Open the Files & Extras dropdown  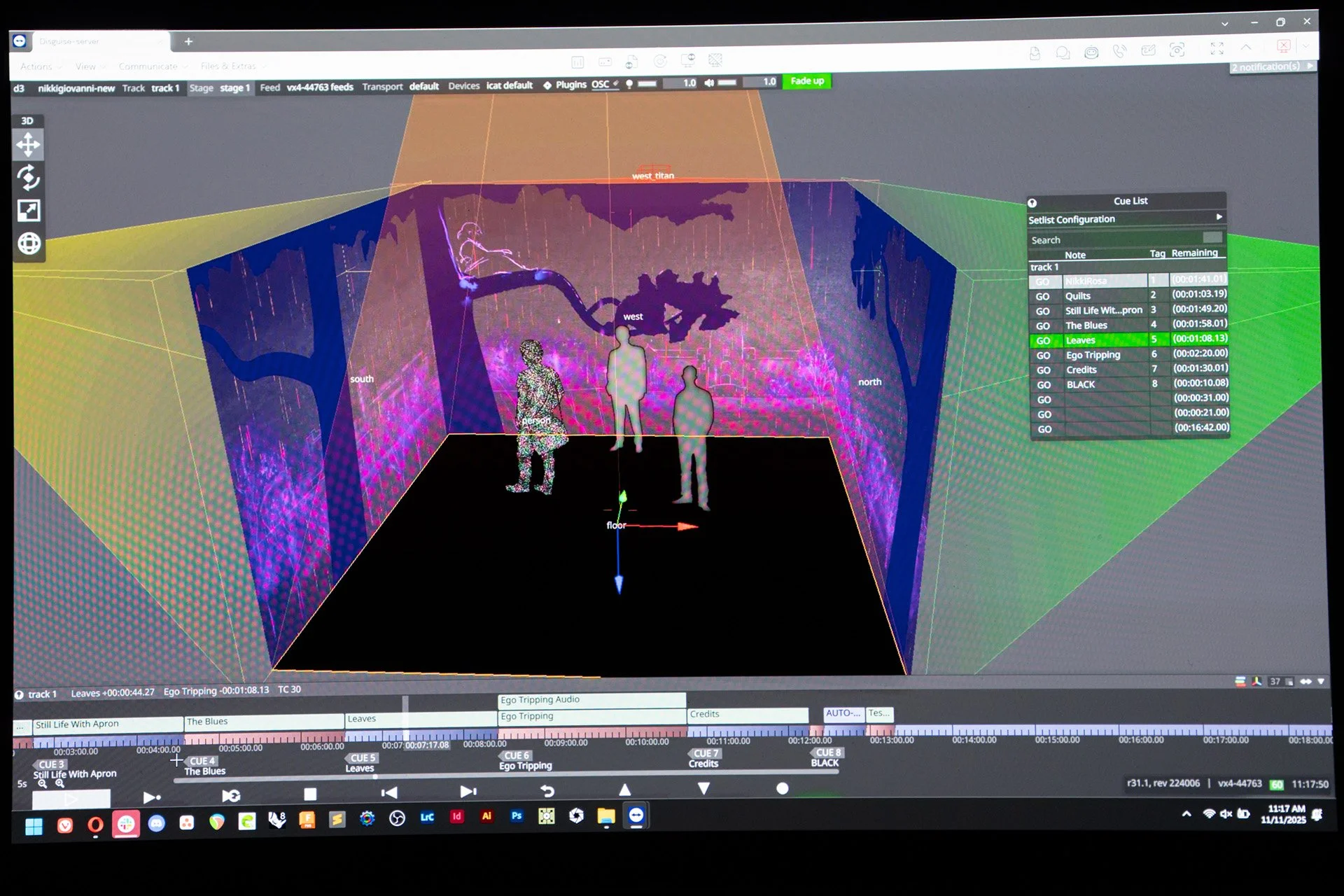pyautogui.click(x=233, y=66)
